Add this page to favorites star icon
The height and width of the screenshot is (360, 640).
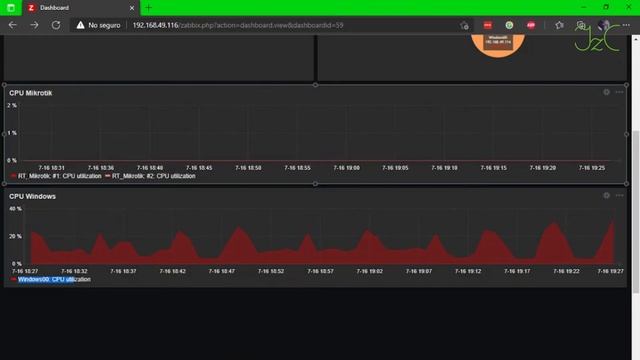coord(464,25)
